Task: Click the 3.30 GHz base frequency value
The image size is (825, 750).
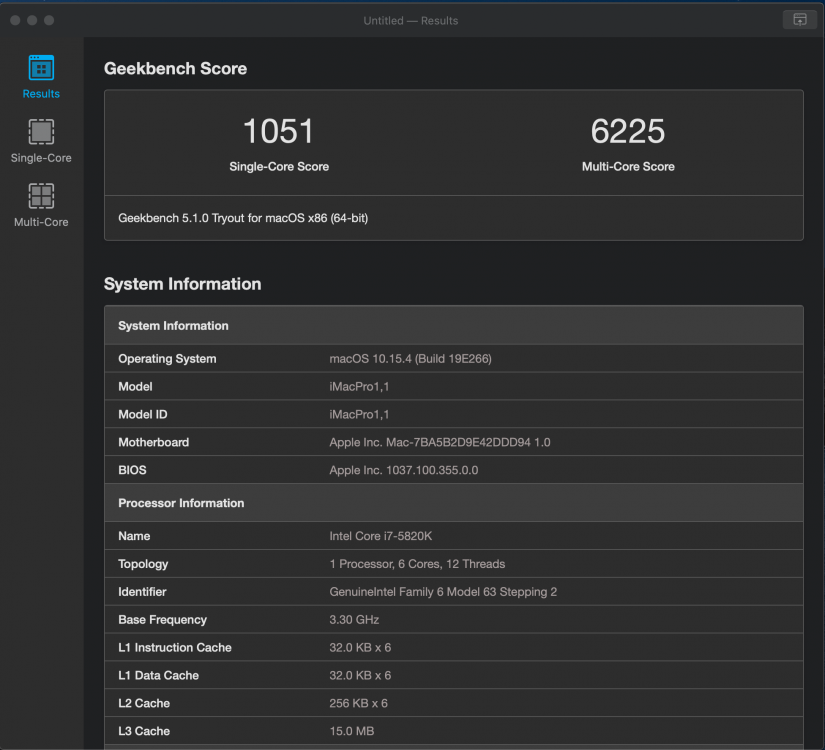Action: coord(354,619)
